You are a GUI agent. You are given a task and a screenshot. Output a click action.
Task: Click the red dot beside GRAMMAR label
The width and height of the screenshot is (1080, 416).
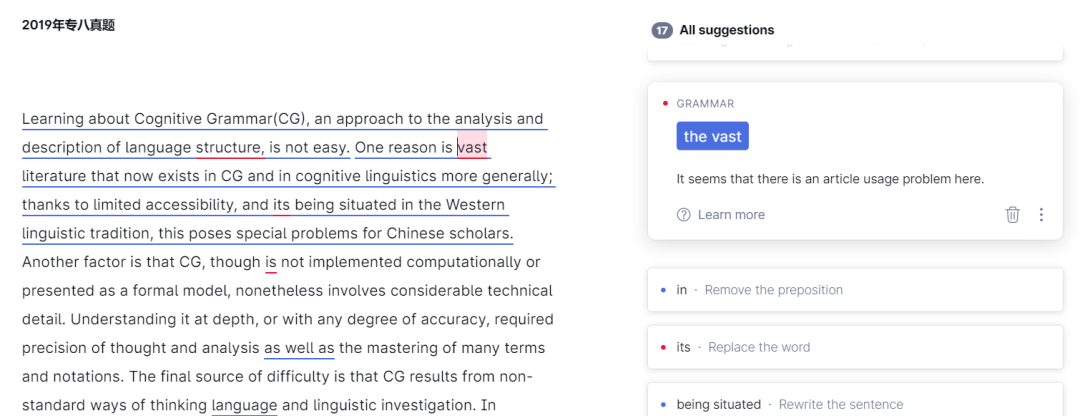666,104
